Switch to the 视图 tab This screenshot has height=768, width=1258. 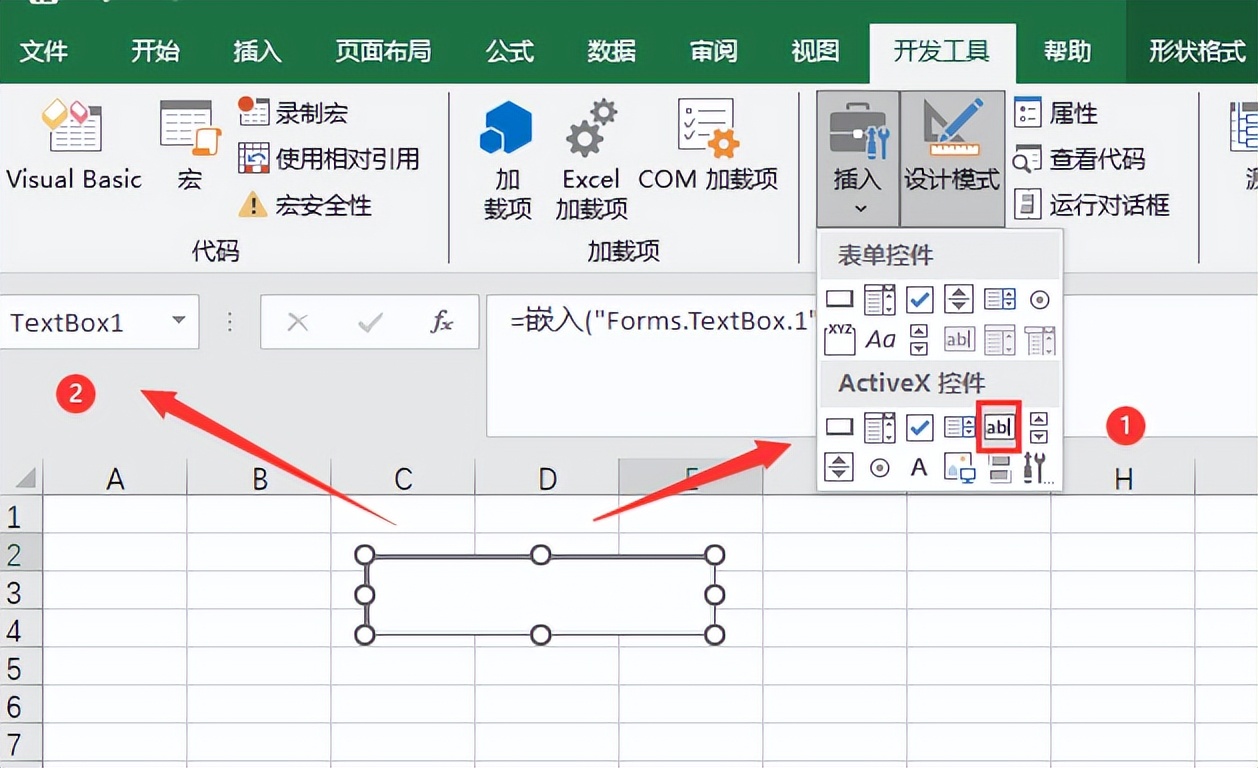[815, 50]
